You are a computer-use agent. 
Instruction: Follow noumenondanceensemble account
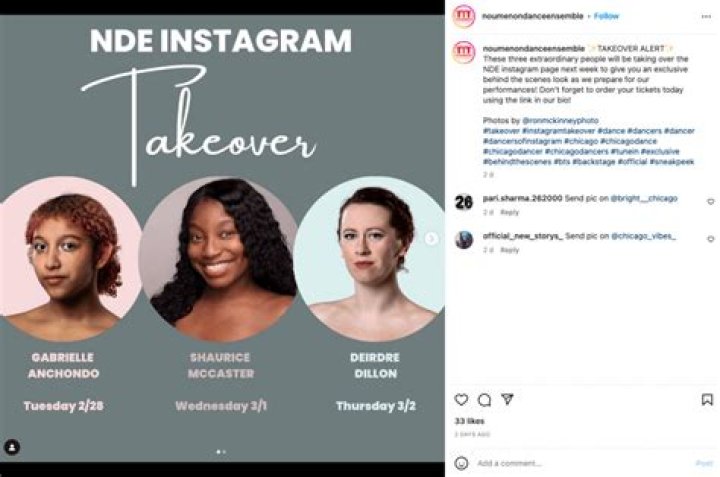(x=607, y=16)
